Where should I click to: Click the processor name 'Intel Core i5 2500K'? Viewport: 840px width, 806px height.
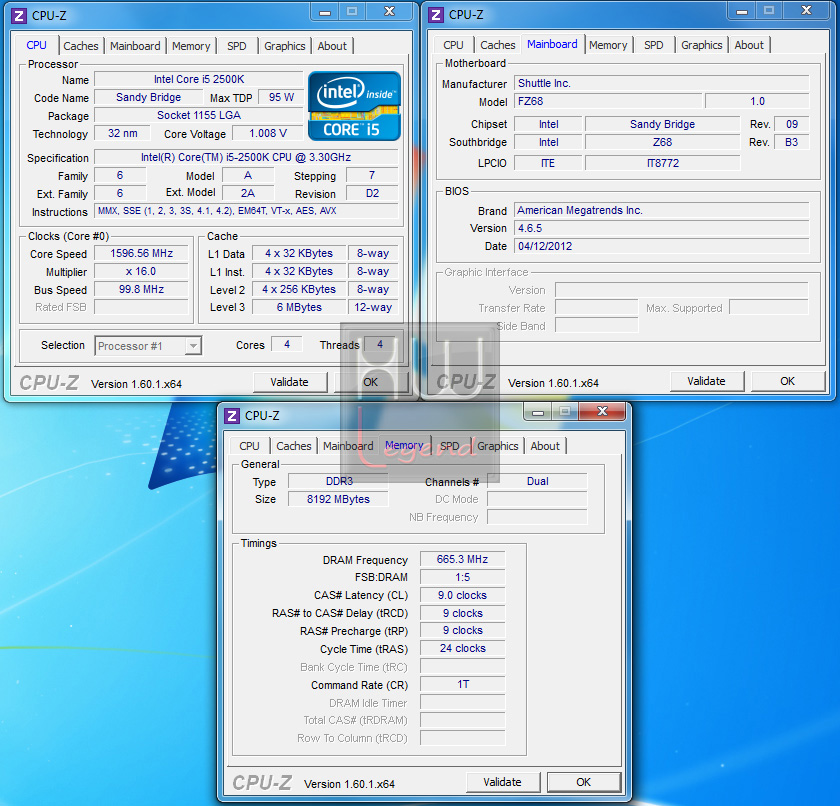tap(199, 79)
